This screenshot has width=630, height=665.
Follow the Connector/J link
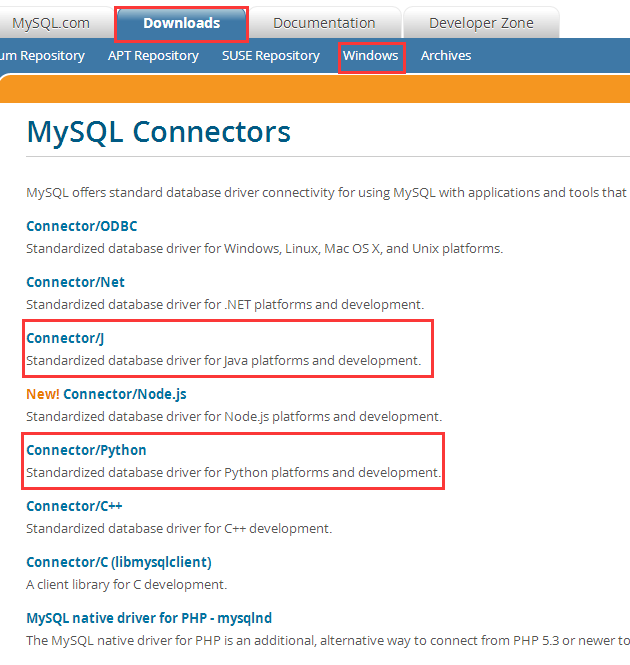65,338
